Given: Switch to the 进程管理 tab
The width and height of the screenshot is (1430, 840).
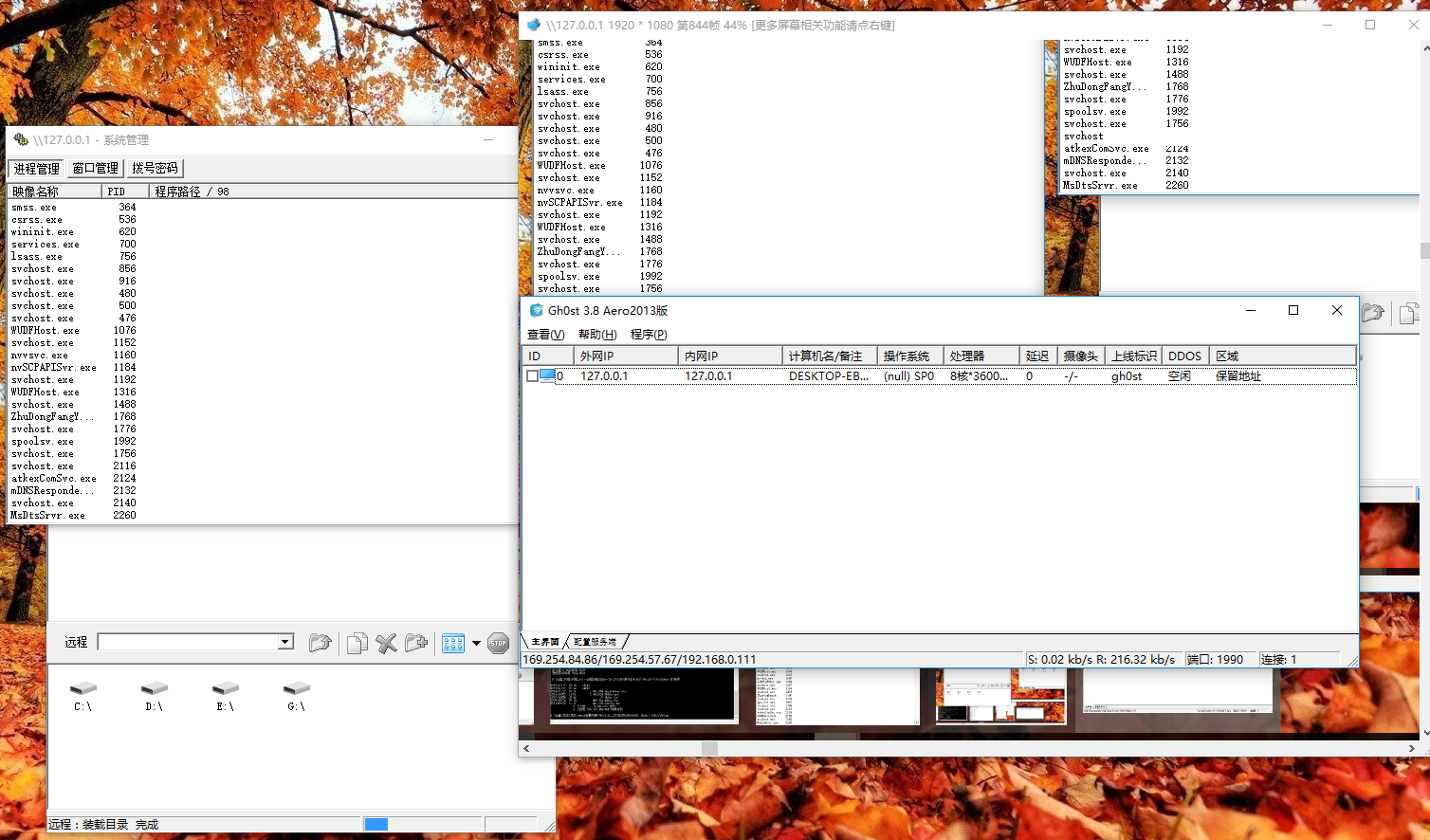Looking at the screenshot, I should coord(36,169).
